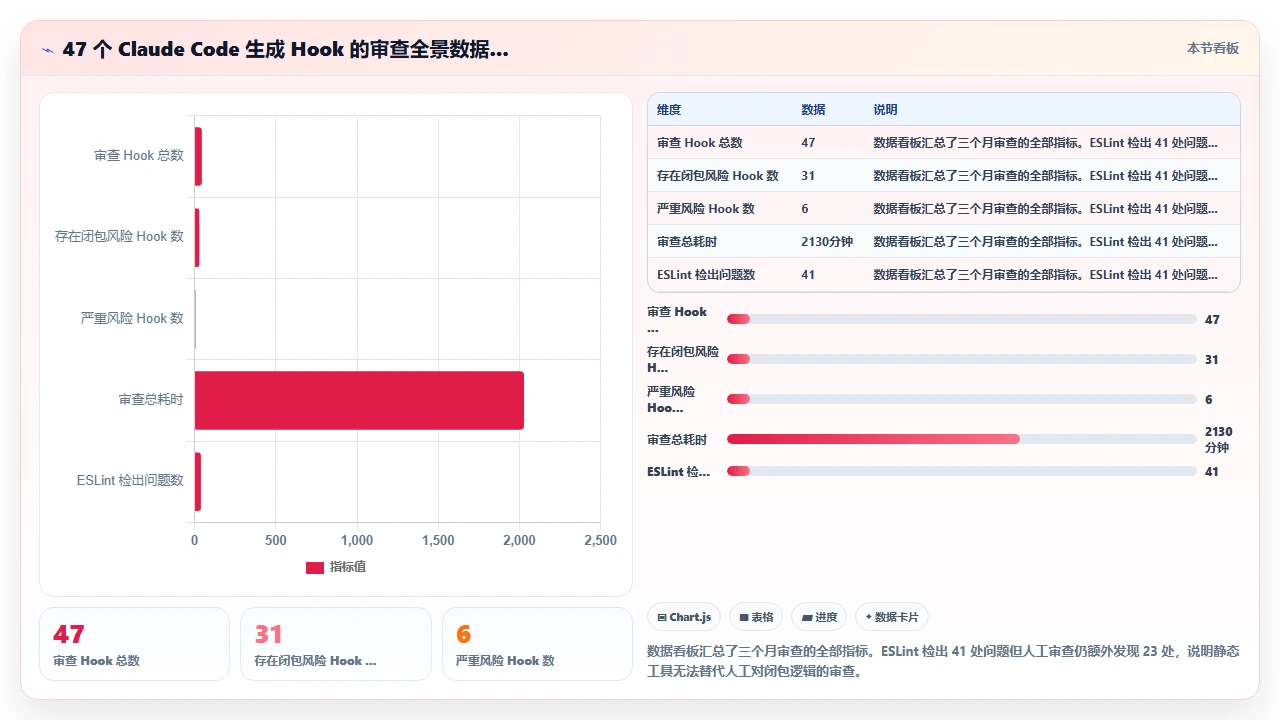Select the 存在闭包风险 Hook 数 table cell

pyautogui.click(x=718, y=176)
